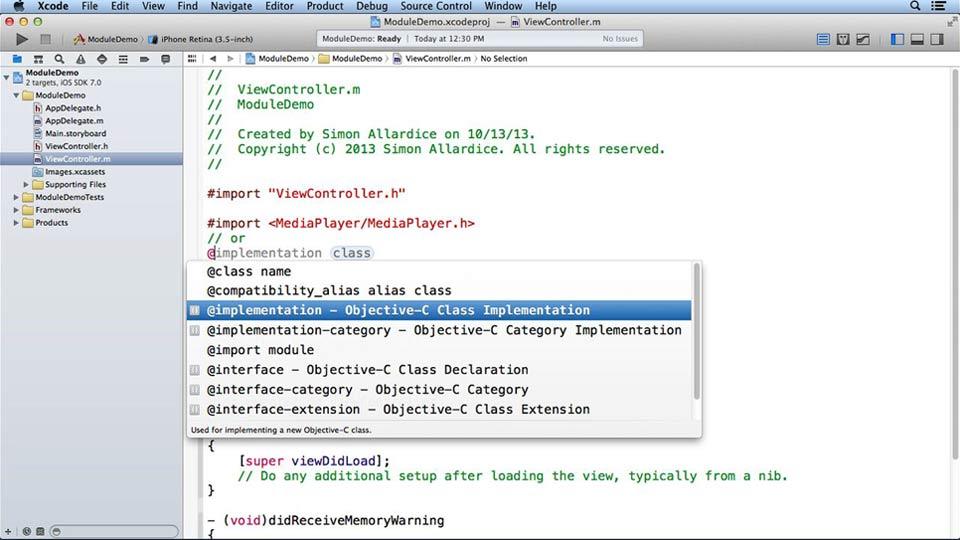This screenshot has height=540, width=960.
Task: Collapse the ModuleDemo project root
Action: point(7,78)
